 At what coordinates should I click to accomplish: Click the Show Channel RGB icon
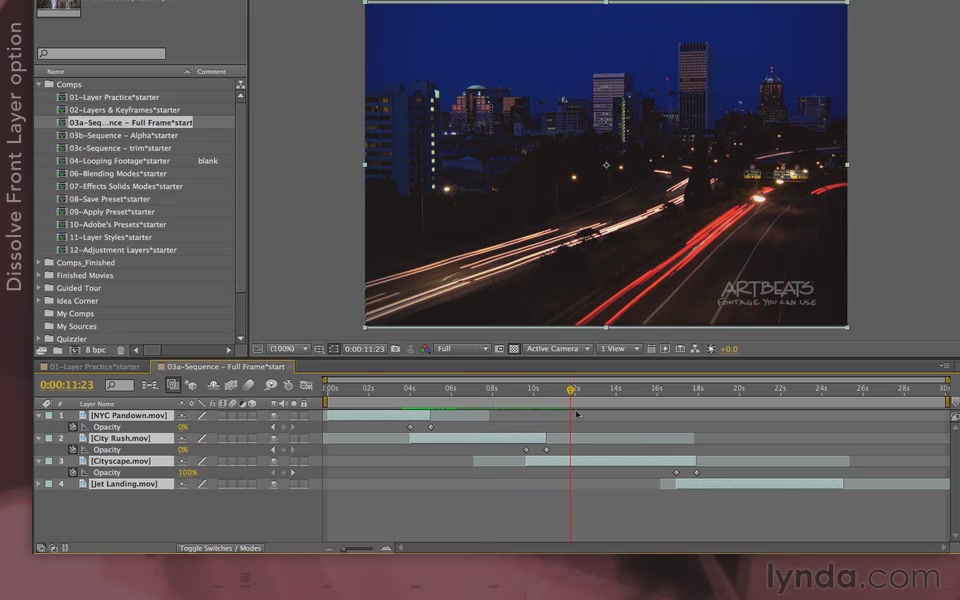click(x=425, y=349)
